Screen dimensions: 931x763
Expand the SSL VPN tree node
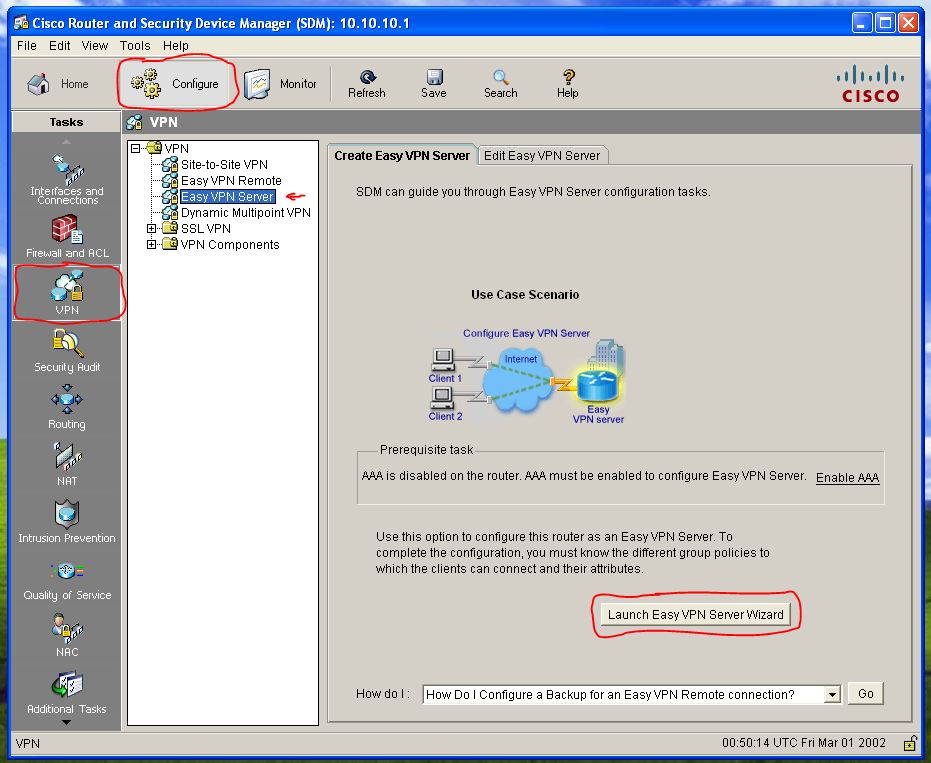pyautogui.click(x=151, y=228)
